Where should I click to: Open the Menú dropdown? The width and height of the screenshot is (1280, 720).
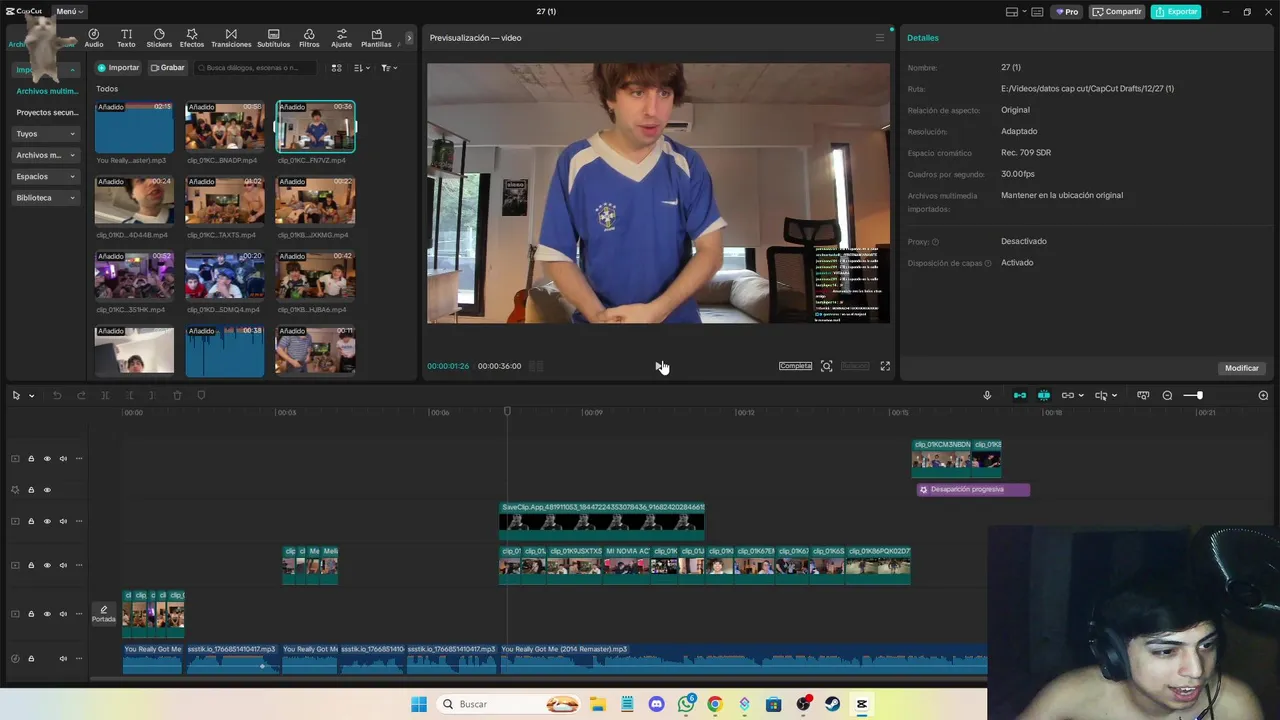click(x=70, y=12)
